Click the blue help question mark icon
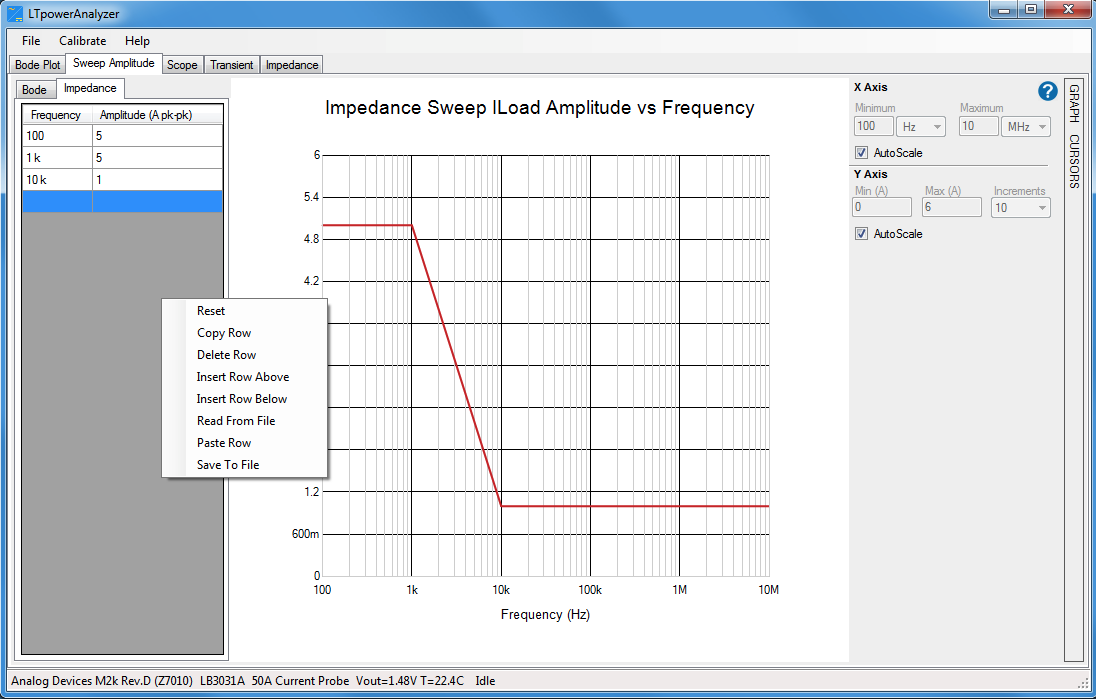The image size is (1096, 699). (x=1047, y=92)
